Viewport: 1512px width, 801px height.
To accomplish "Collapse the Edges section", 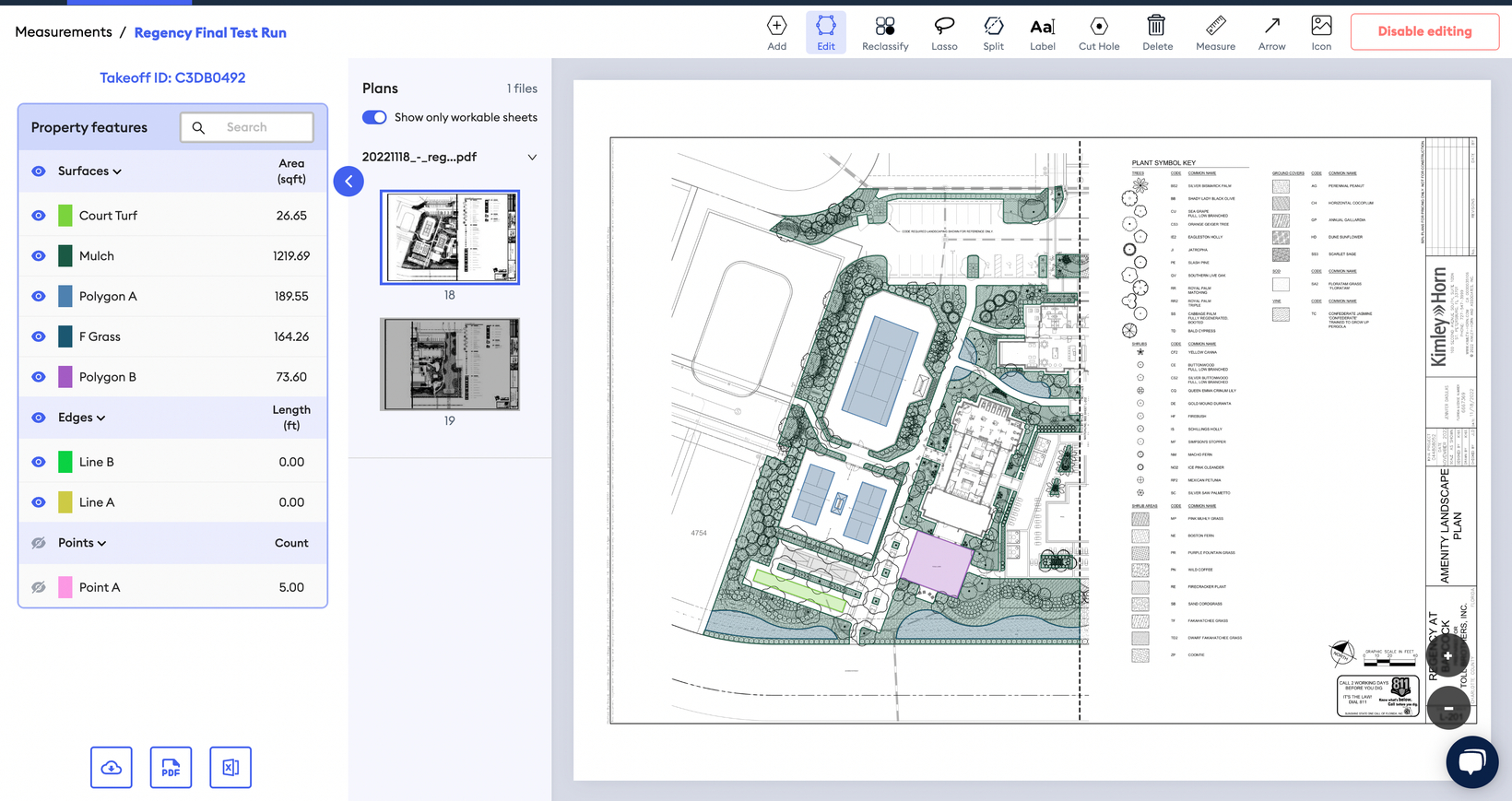I will click(x=100, y=418).
